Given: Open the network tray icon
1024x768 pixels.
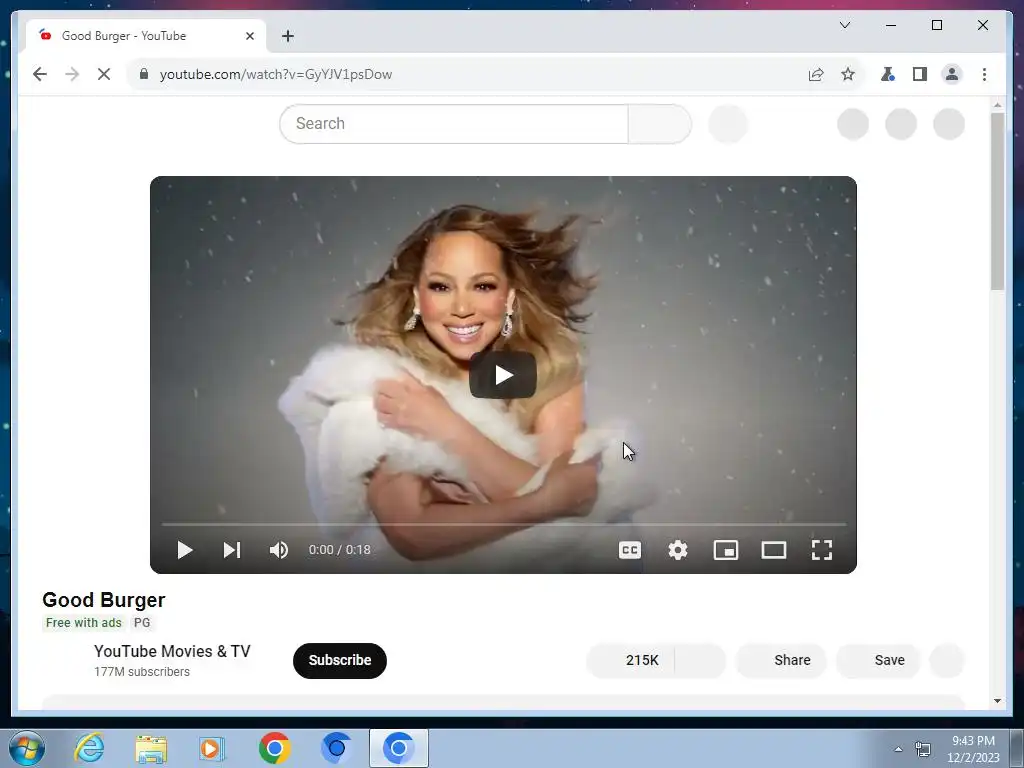Looking at the screenshot, I should [x=923, y=749].
